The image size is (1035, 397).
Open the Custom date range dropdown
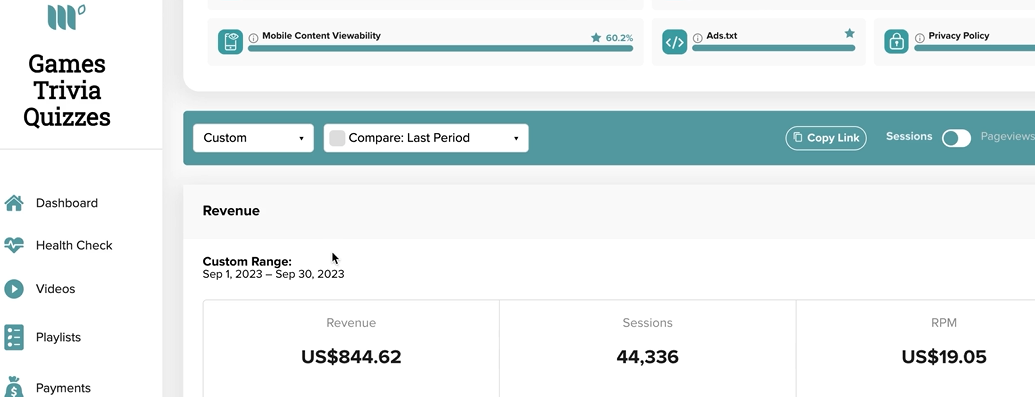click(253, 138)
